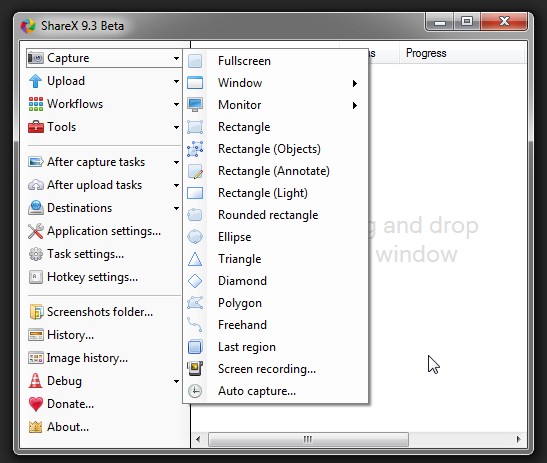This screenshot has height=463, width=547.
Task: Click the Auto capture clock icon
Action: coord(195,391)
